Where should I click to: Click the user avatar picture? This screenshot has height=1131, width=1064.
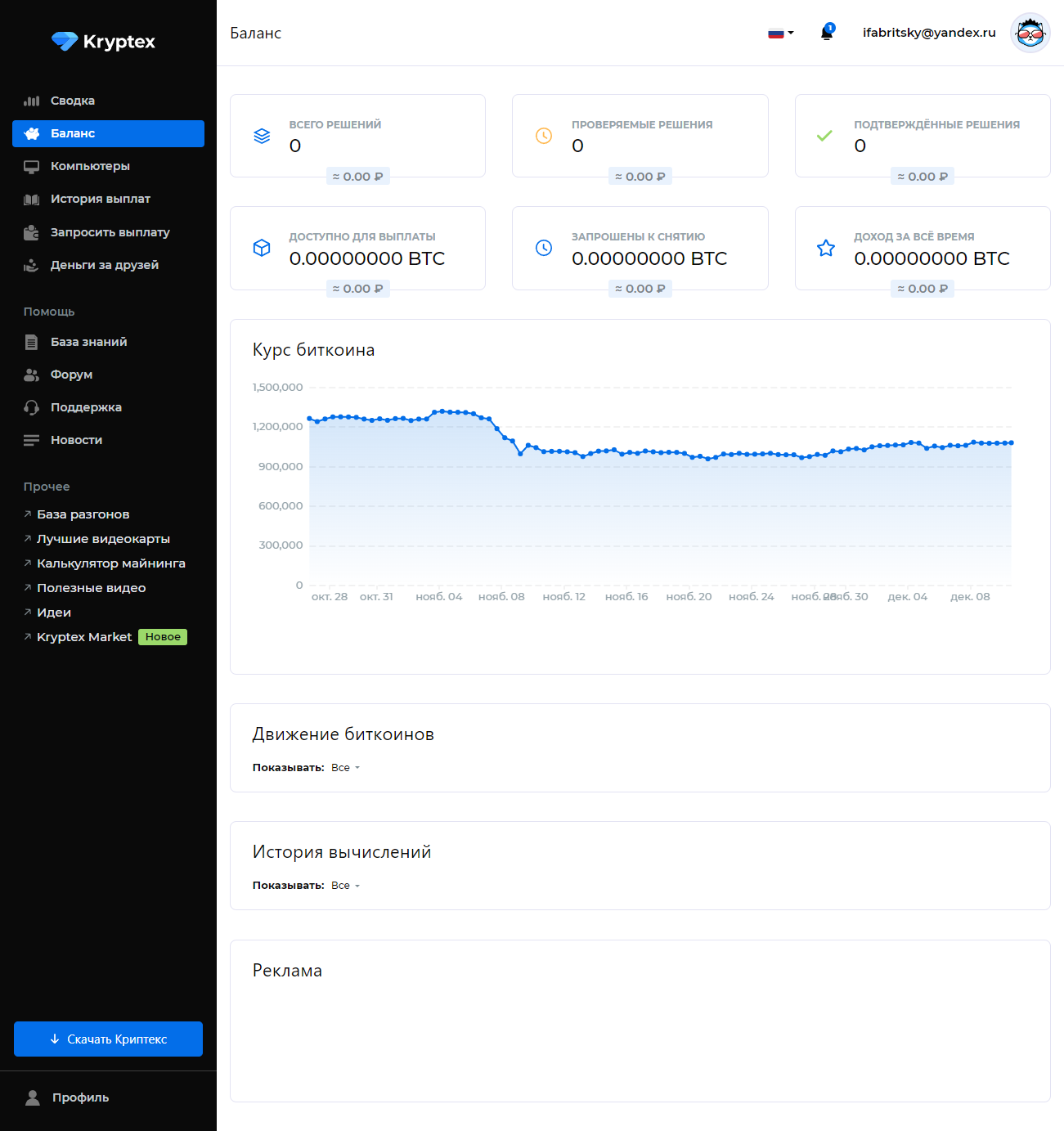pyautogui.click(x=1030, y=33)
